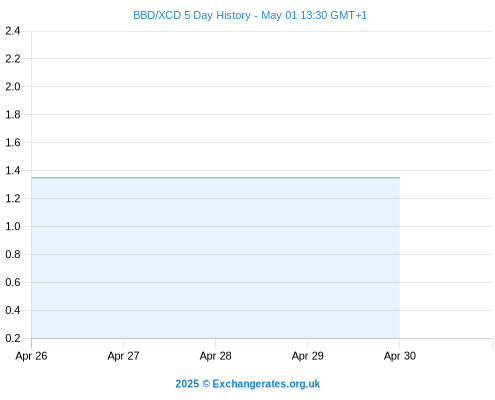Click the Apr 29 x-axis label

307,356
